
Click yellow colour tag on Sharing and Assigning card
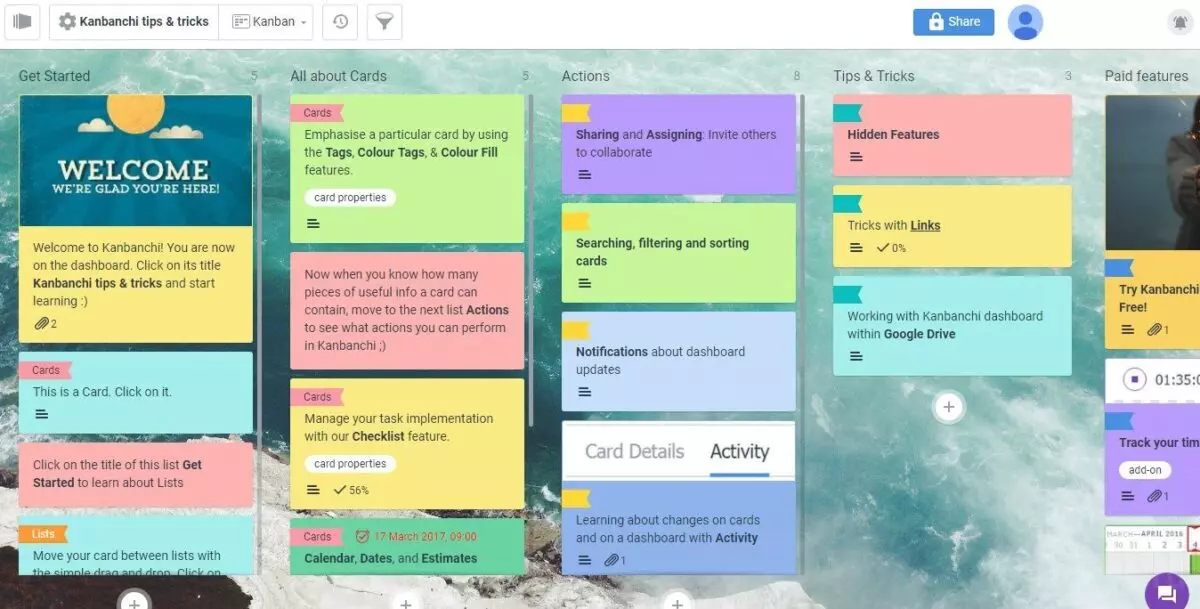click(576, 113)
